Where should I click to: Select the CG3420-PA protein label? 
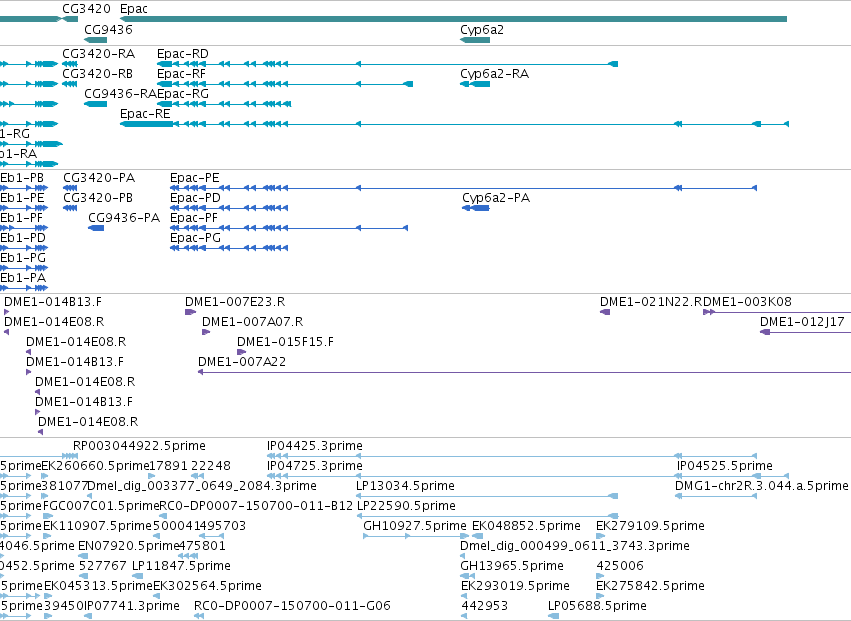99,178
